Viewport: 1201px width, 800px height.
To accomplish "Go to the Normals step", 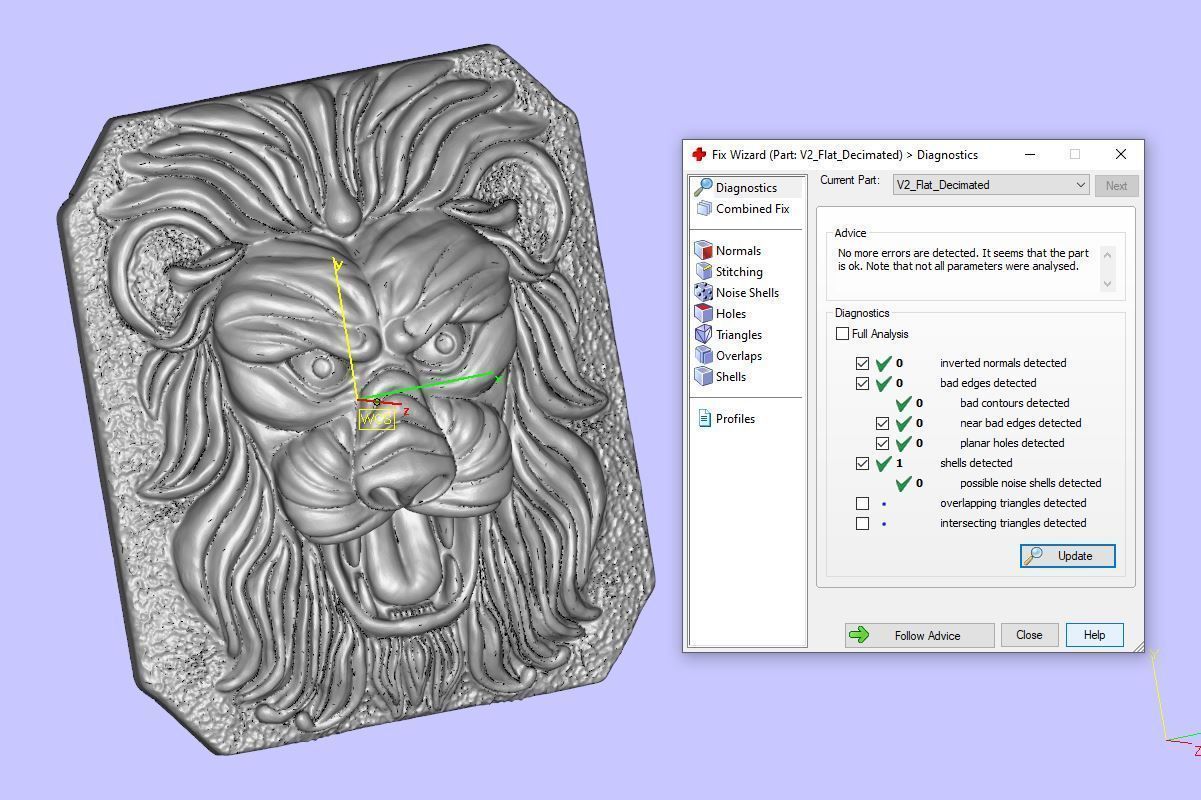I will point(738,250).
